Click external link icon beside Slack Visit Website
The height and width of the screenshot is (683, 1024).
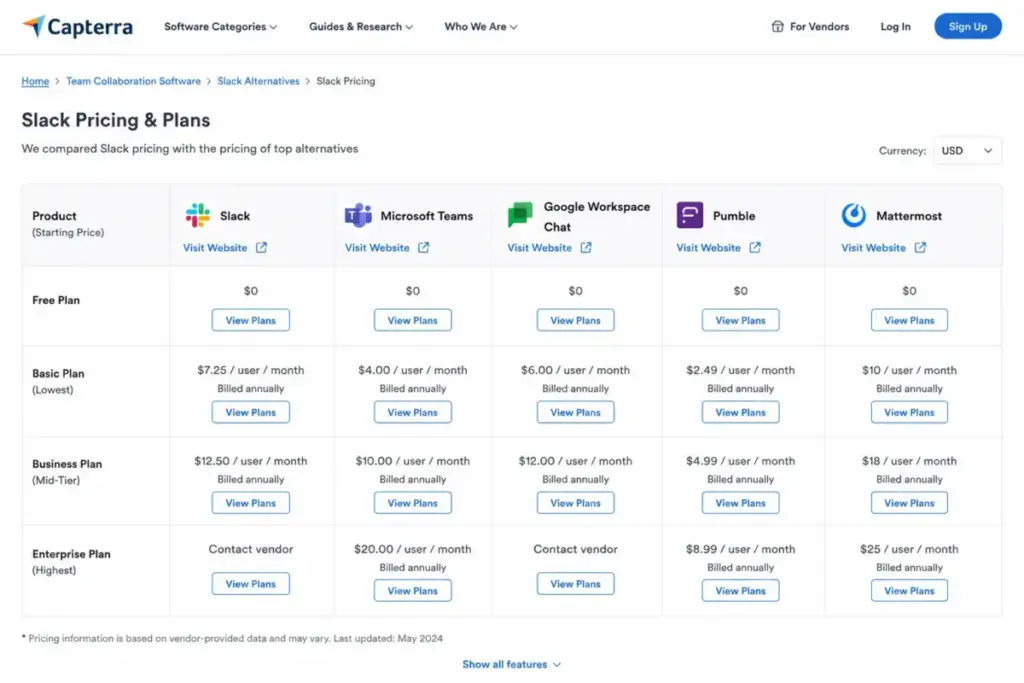pyautogui.click(x=261, y=247)
